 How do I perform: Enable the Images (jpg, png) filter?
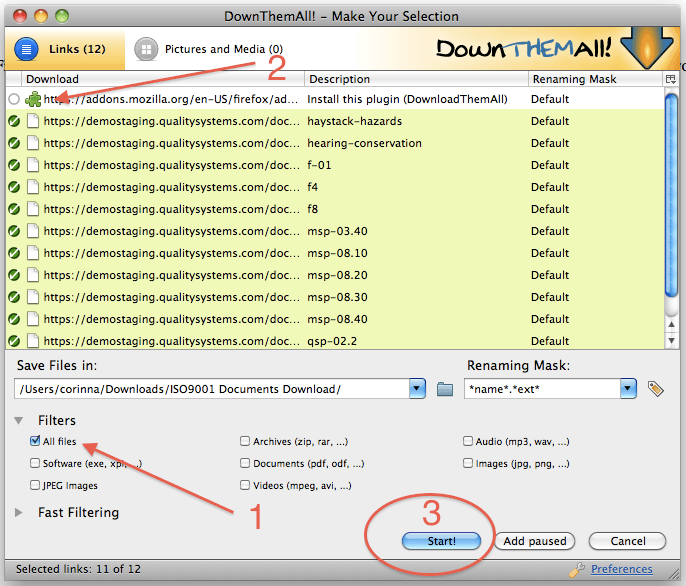point(468,463)
